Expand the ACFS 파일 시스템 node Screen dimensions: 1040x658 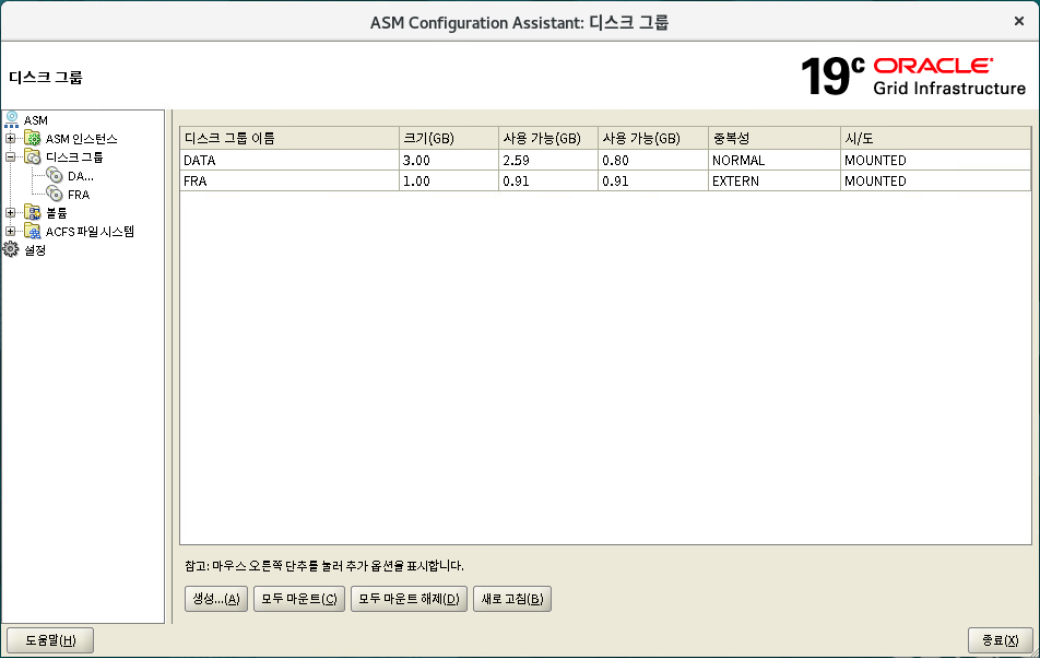click(x=11, y=231)
